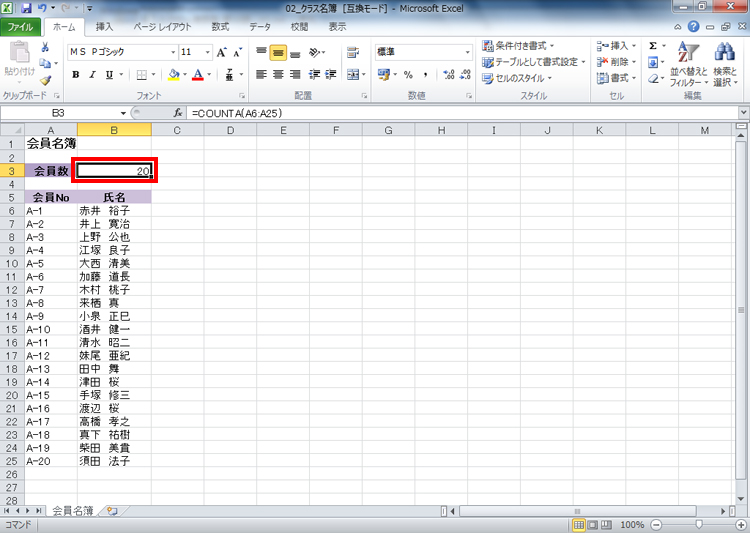The width and height of the screenshot is (750, 533).
Task: Click the Paste clipboard icon
Action: (x=20, y=53)
